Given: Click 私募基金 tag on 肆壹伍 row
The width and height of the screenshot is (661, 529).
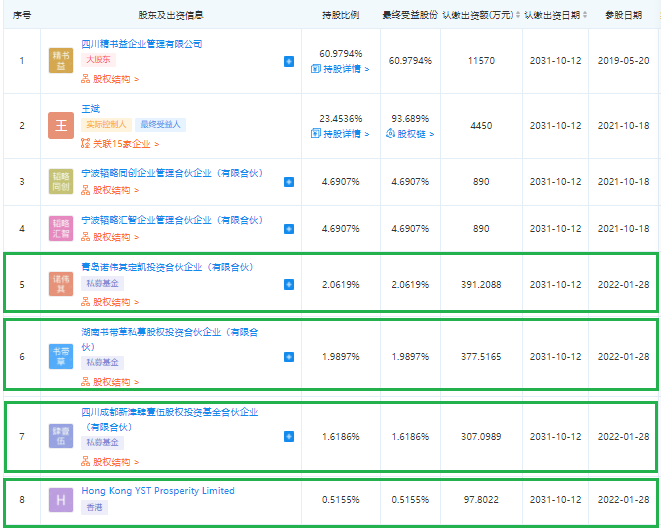Looking at the screenshot, I should click(x=102, y=442).
